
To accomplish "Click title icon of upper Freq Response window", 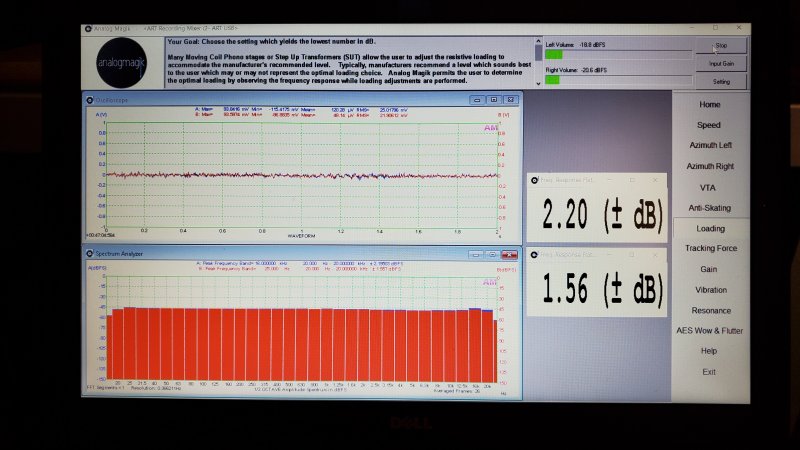I will 535,180.
